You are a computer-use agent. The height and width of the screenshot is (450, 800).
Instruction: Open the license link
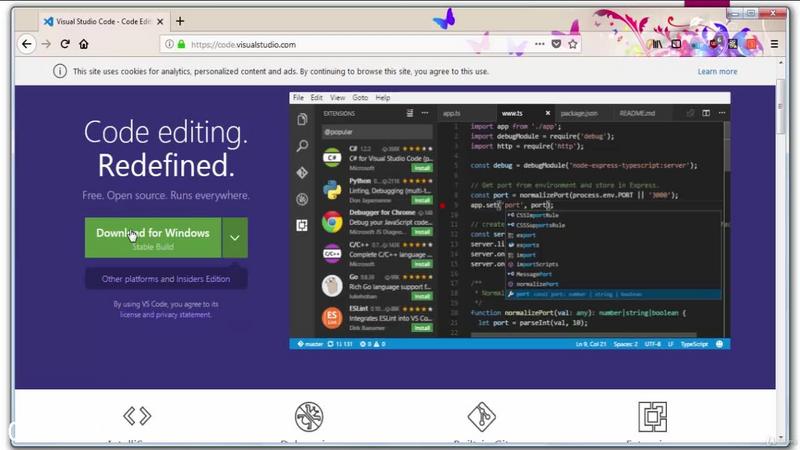[130, 315]
